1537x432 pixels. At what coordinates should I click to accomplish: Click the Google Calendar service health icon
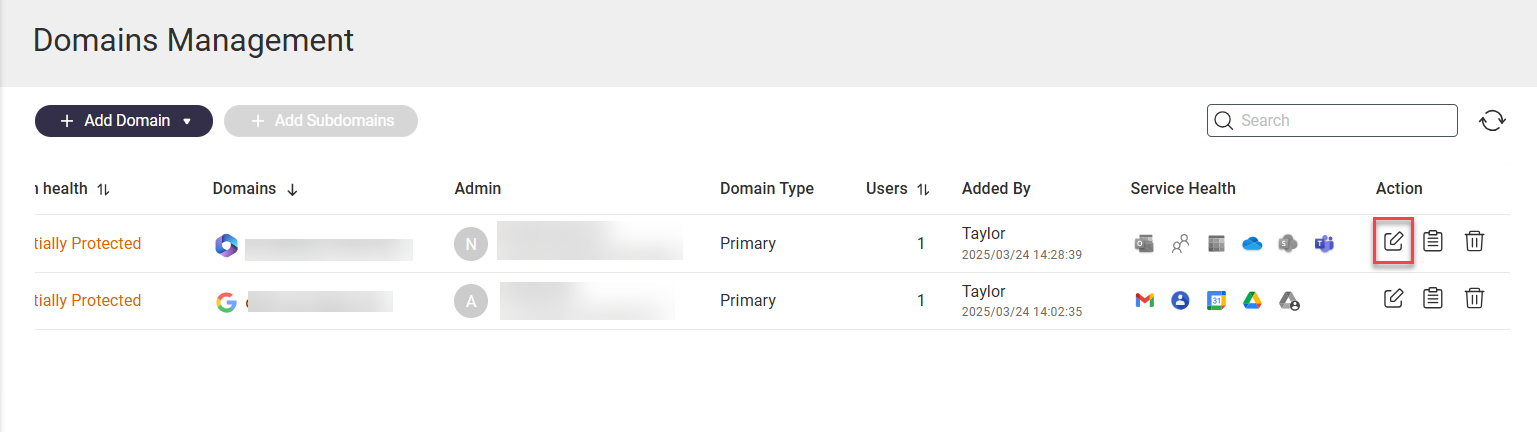click(1216, 300)
